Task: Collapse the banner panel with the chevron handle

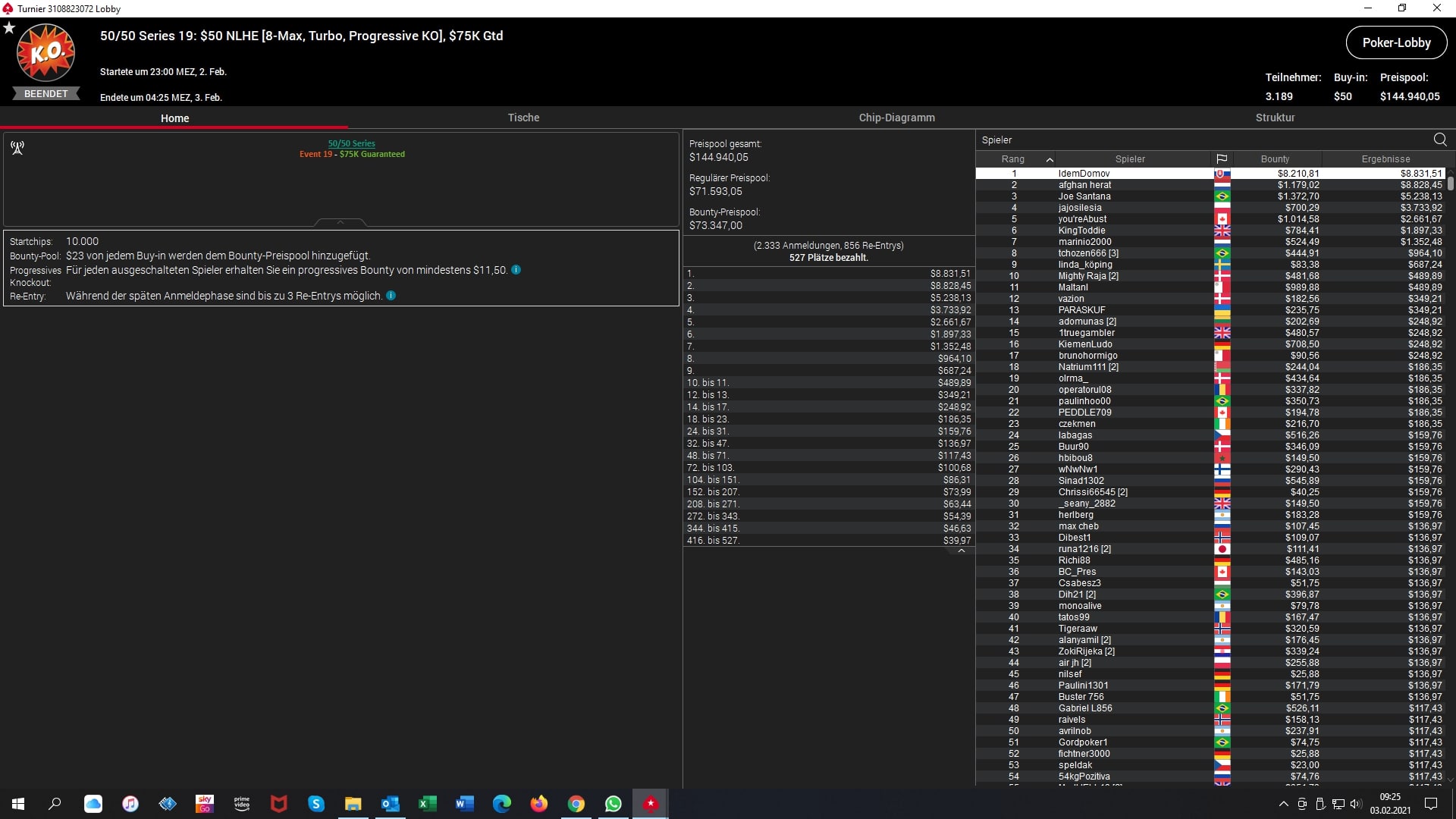Action: 340,222
